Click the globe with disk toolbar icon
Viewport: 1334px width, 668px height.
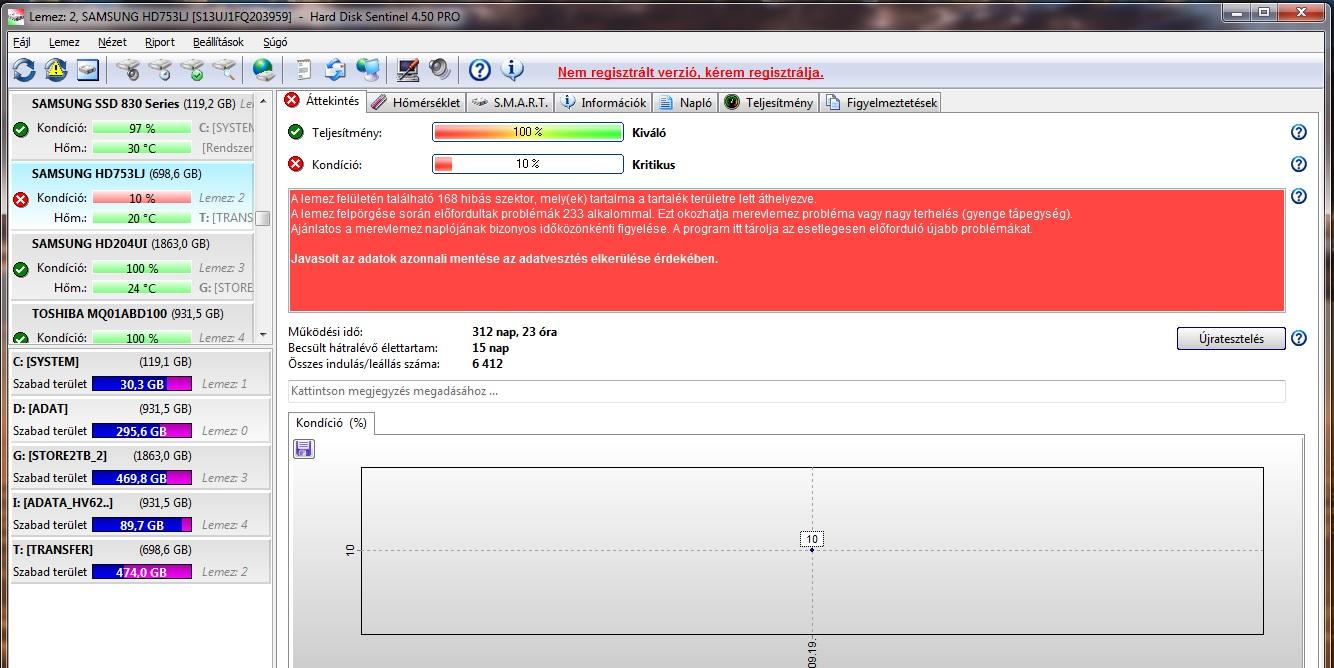[x=264, y=70]
